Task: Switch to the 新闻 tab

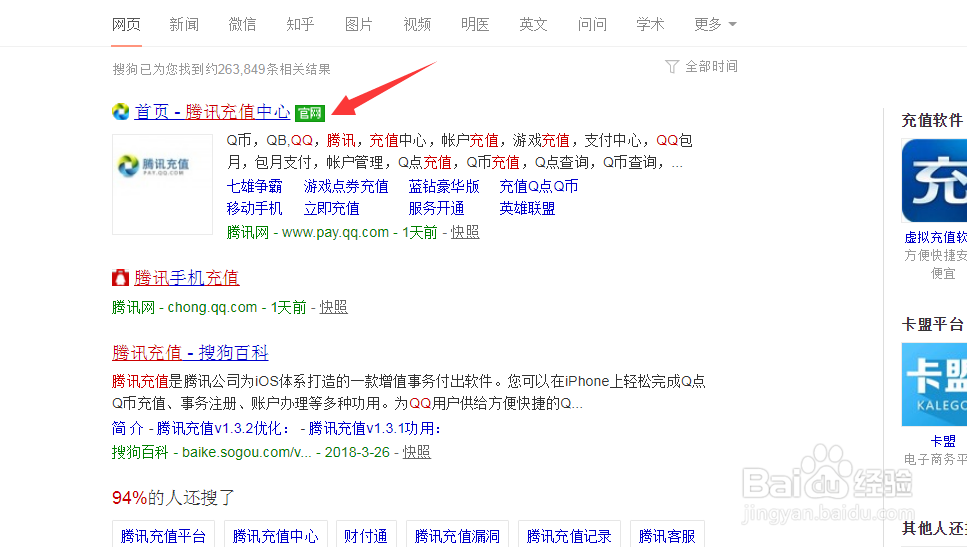Action: point(184,24)
